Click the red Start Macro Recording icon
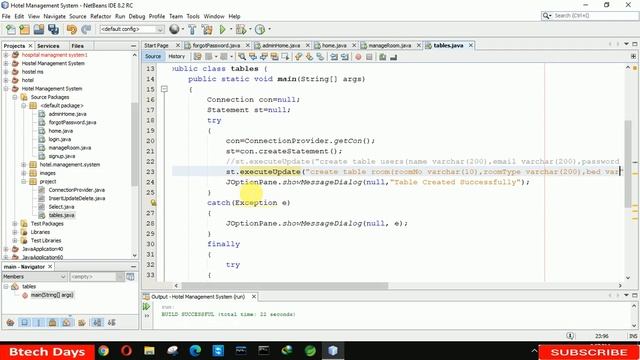 pyautogui.click(x=358, y=57)
